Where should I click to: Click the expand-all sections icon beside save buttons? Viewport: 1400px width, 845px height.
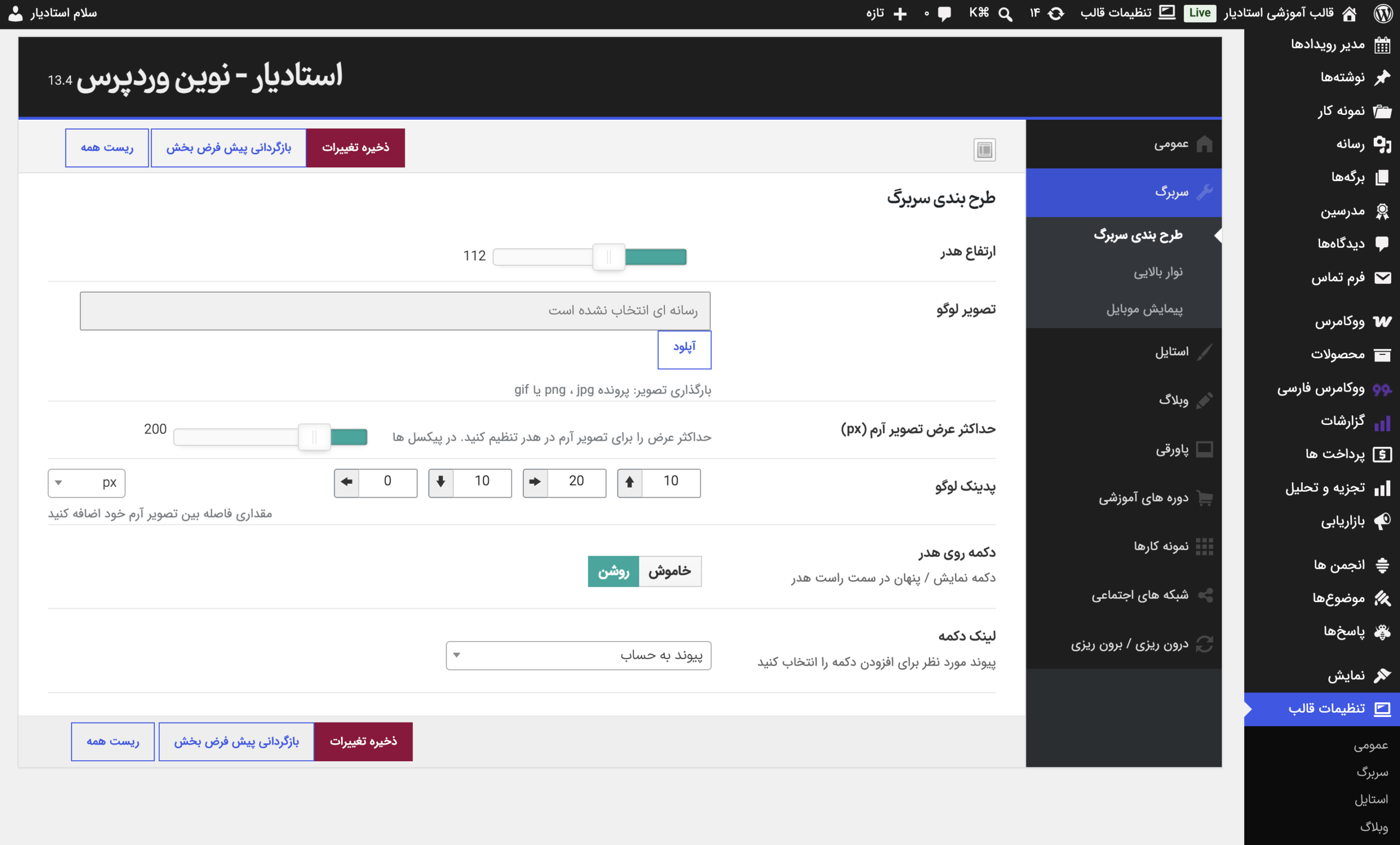(984, 149)
